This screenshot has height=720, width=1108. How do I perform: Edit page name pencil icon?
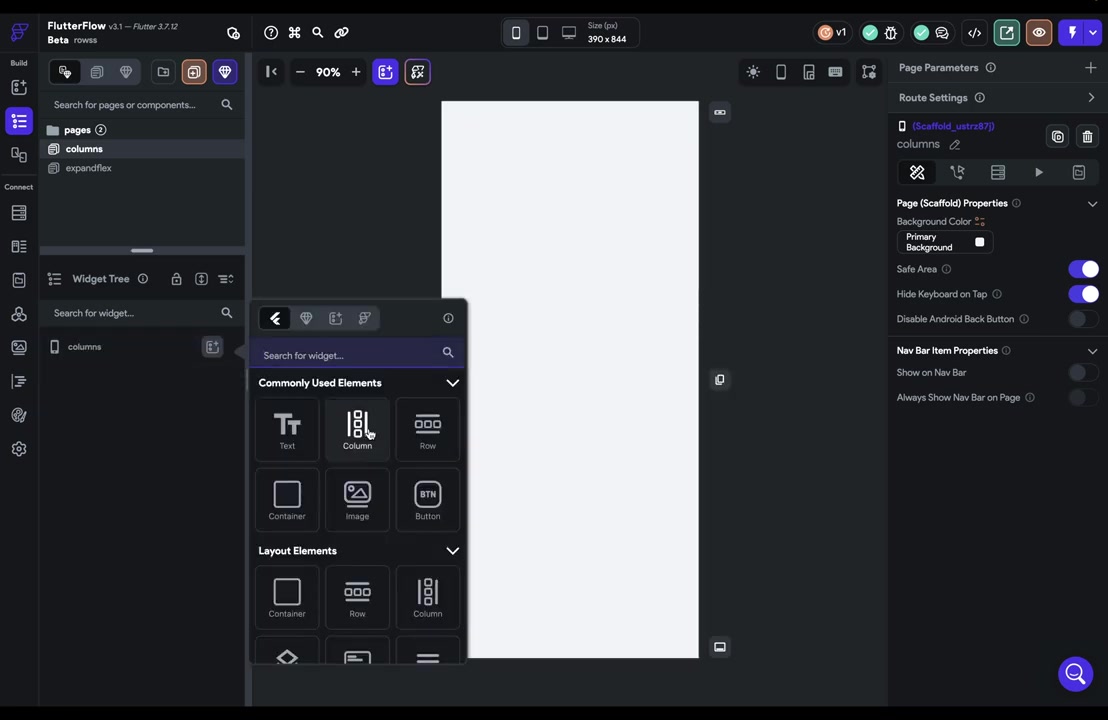[x=955, y=145]
